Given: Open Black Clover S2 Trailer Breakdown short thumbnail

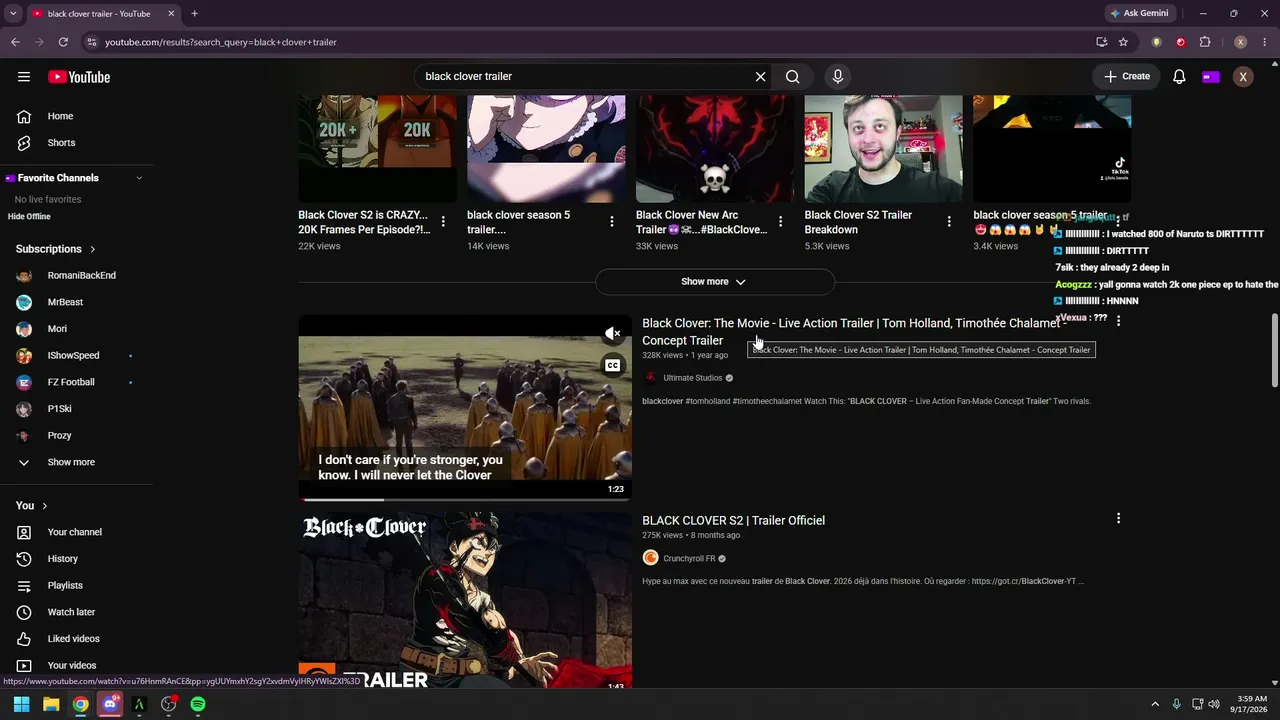Looking at the screenshot, I should tap(884, 149).
